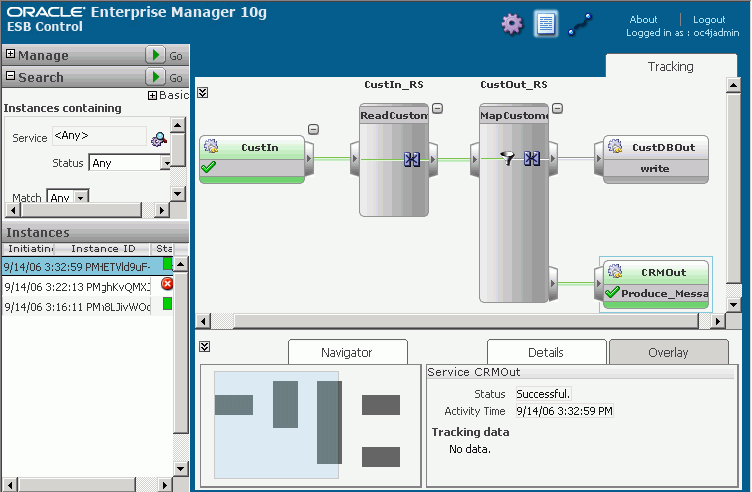Open the service browse magnifier icon
Screen dimensions: 752x492
(158, 139)
